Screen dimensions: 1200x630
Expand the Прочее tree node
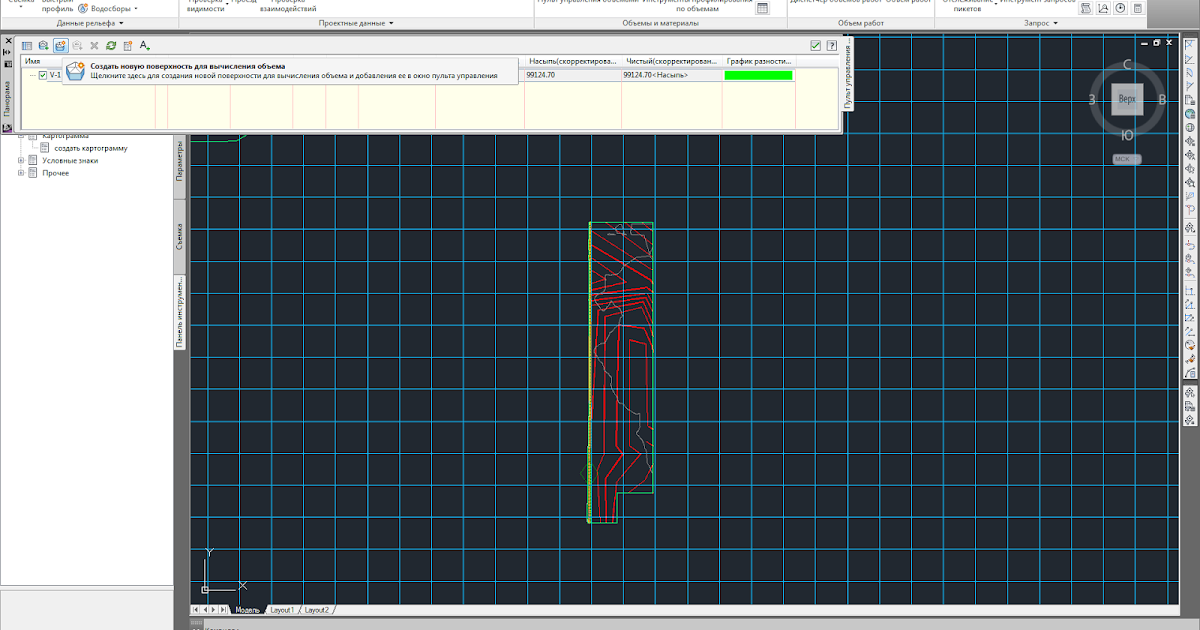(21, 173)
